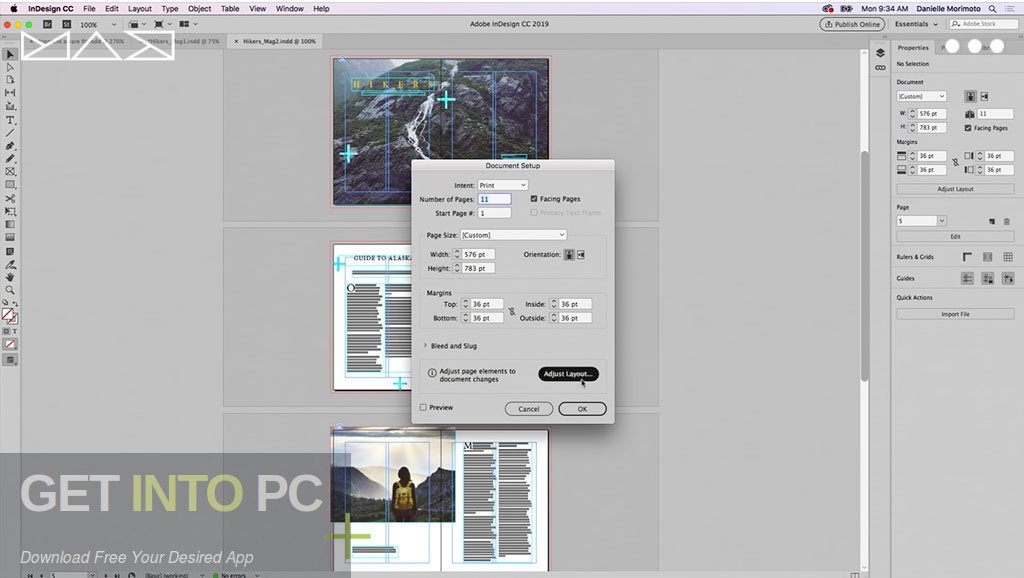Click Import File quick action
This screenshot has height=578, width=1024.
[x=955, y=314]
